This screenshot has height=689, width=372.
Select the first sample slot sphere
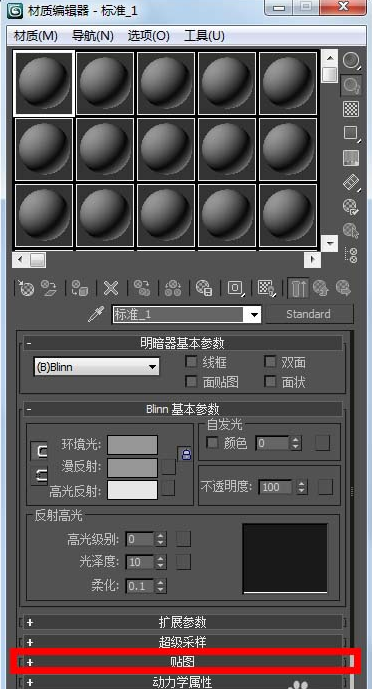pos(43,83)
